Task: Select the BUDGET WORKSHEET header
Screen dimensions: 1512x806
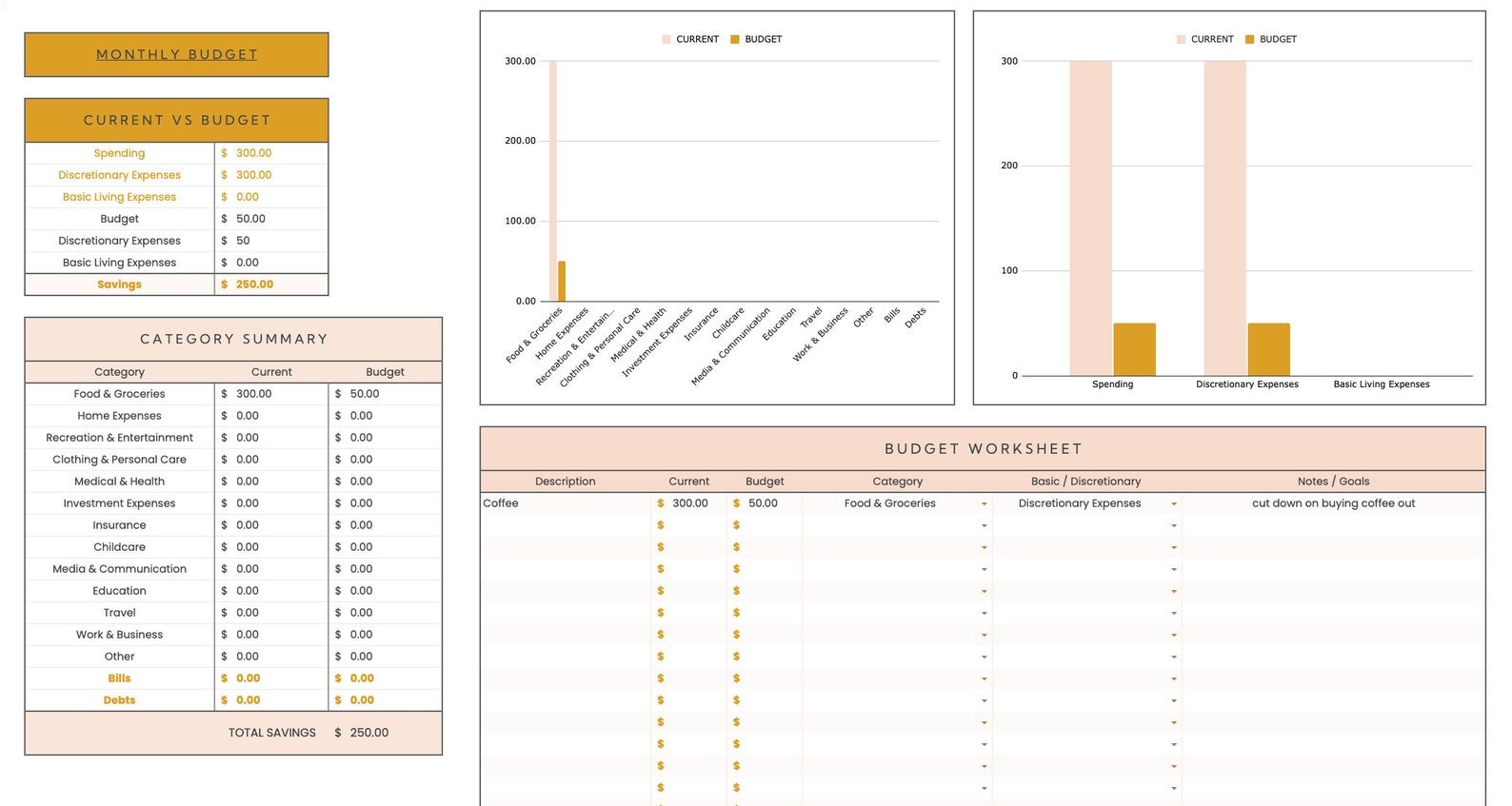Action: pos(983,448)
